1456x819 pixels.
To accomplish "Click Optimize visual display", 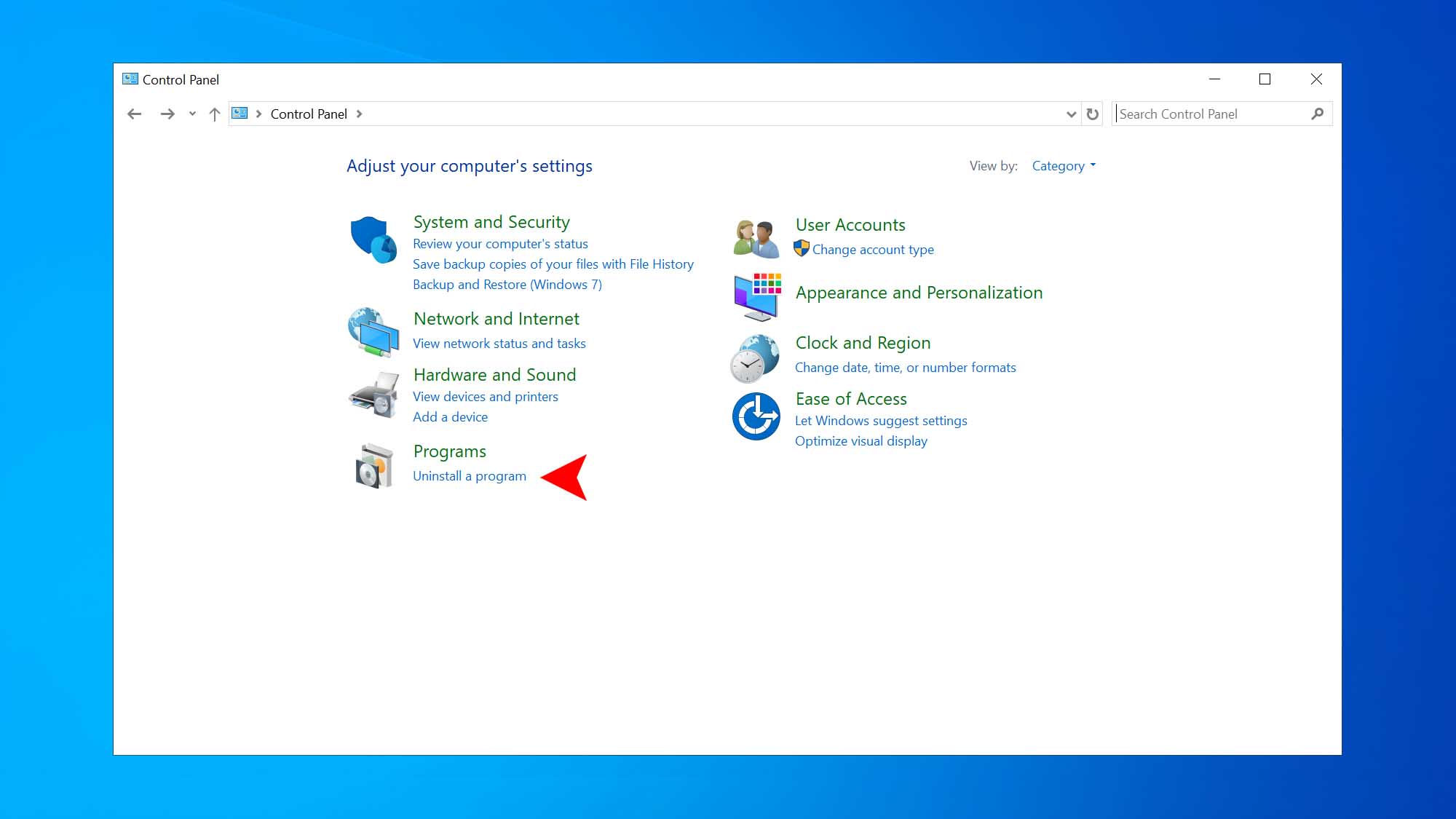I will 861,441.
